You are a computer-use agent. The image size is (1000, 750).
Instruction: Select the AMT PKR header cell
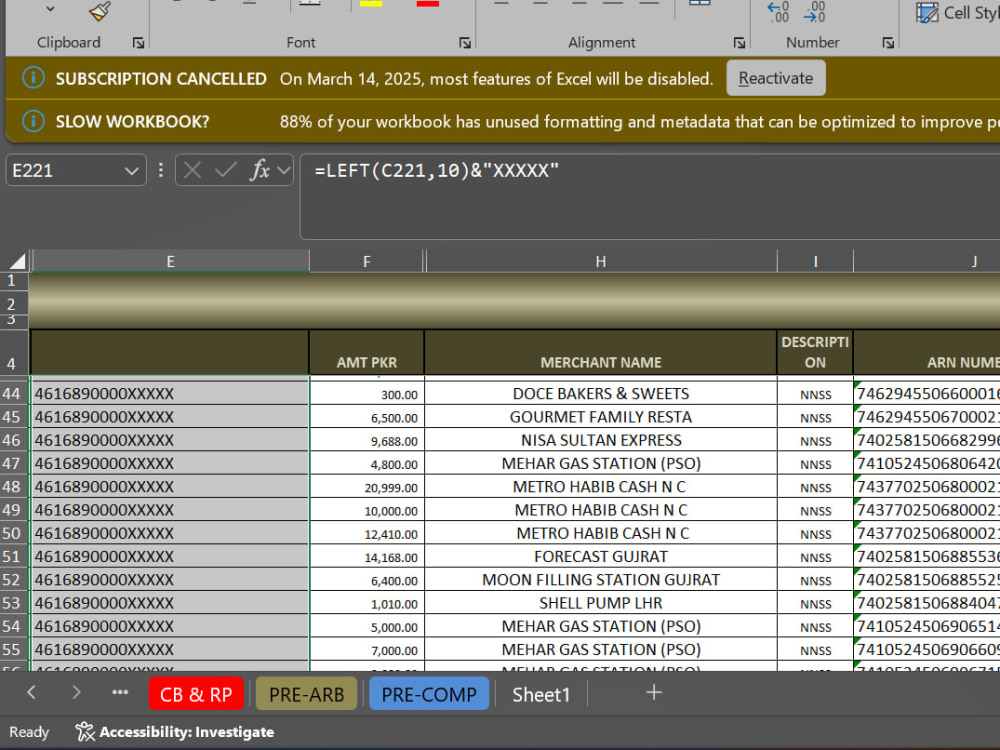[x=367, y=352]
